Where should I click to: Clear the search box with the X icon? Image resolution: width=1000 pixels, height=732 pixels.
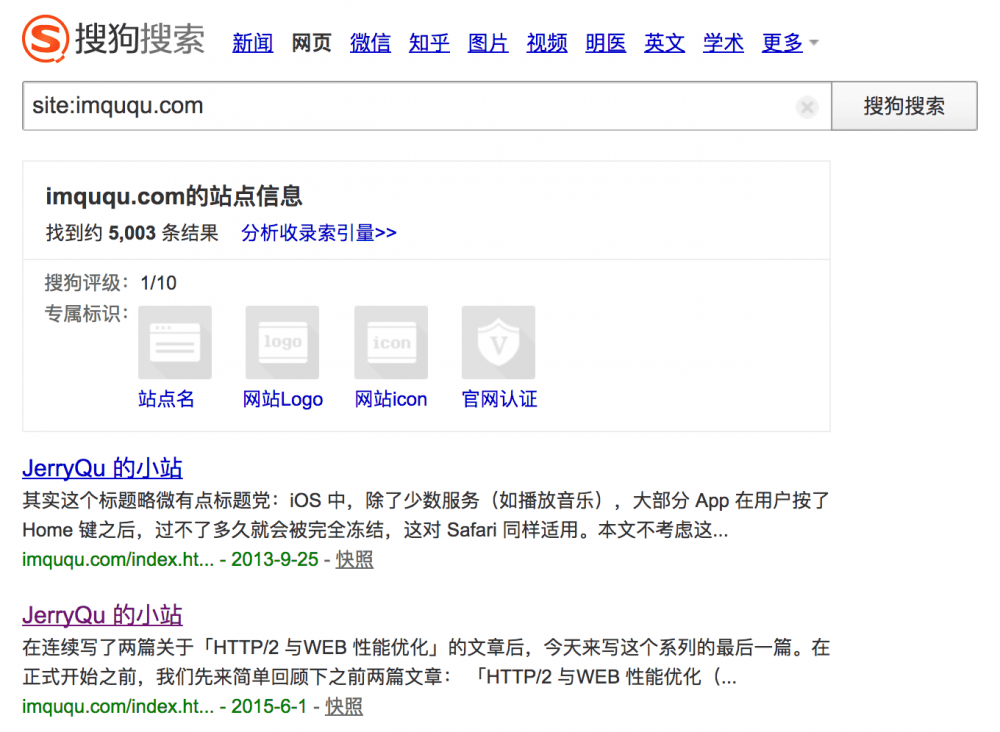pyautogui.click(x=807, y=106)
